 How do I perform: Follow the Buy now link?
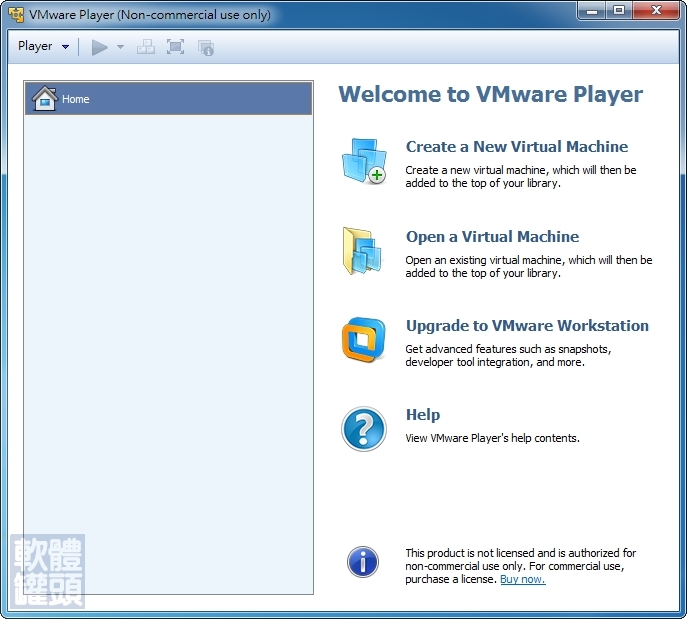tap(523, 579)
